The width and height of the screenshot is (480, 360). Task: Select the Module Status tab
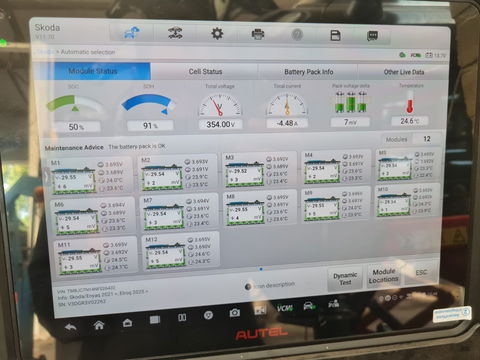coord(93,71)
